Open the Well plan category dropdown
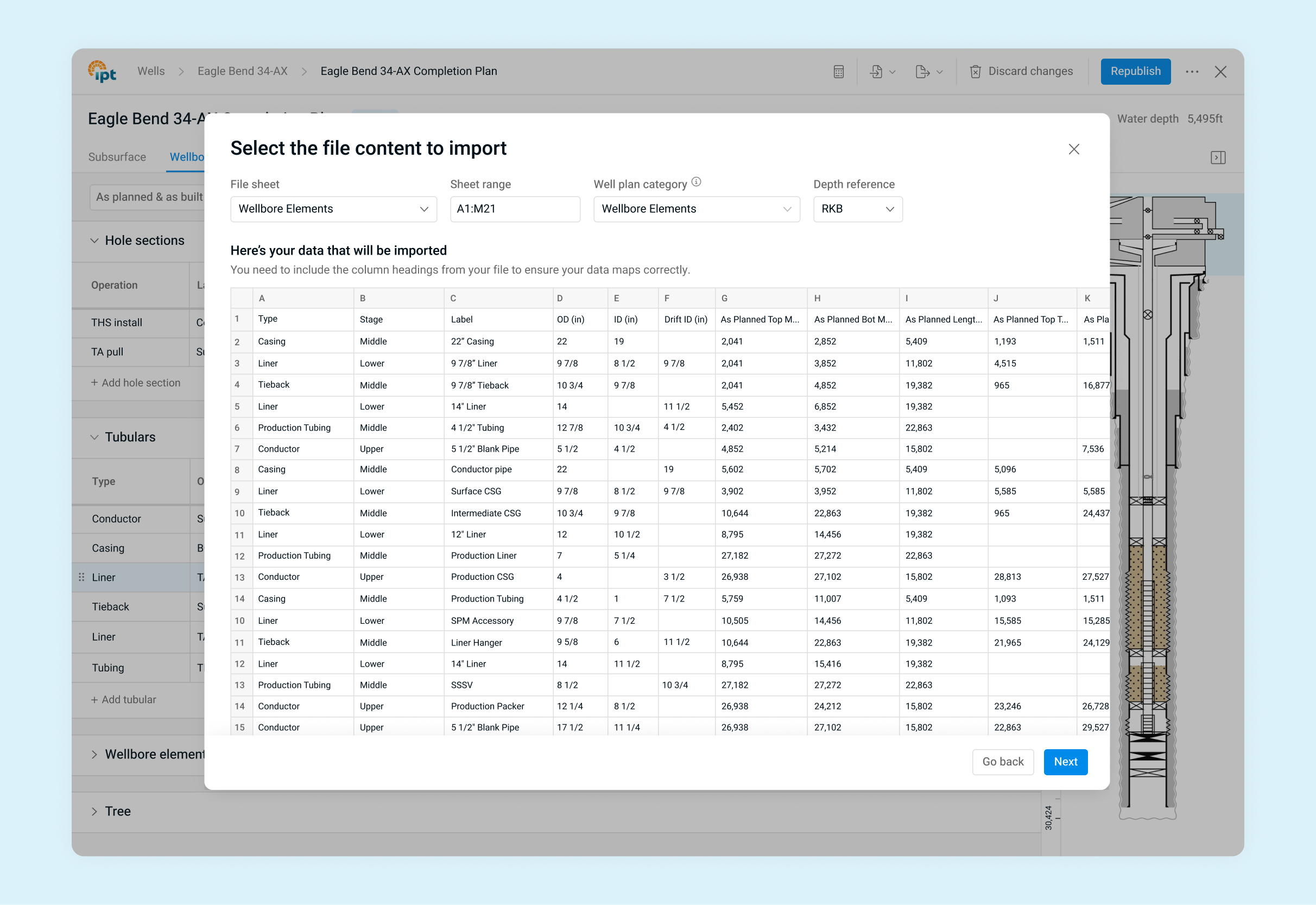Viewport: 1316px width, 905px height. pyautogui.click(x=696, y=209)
